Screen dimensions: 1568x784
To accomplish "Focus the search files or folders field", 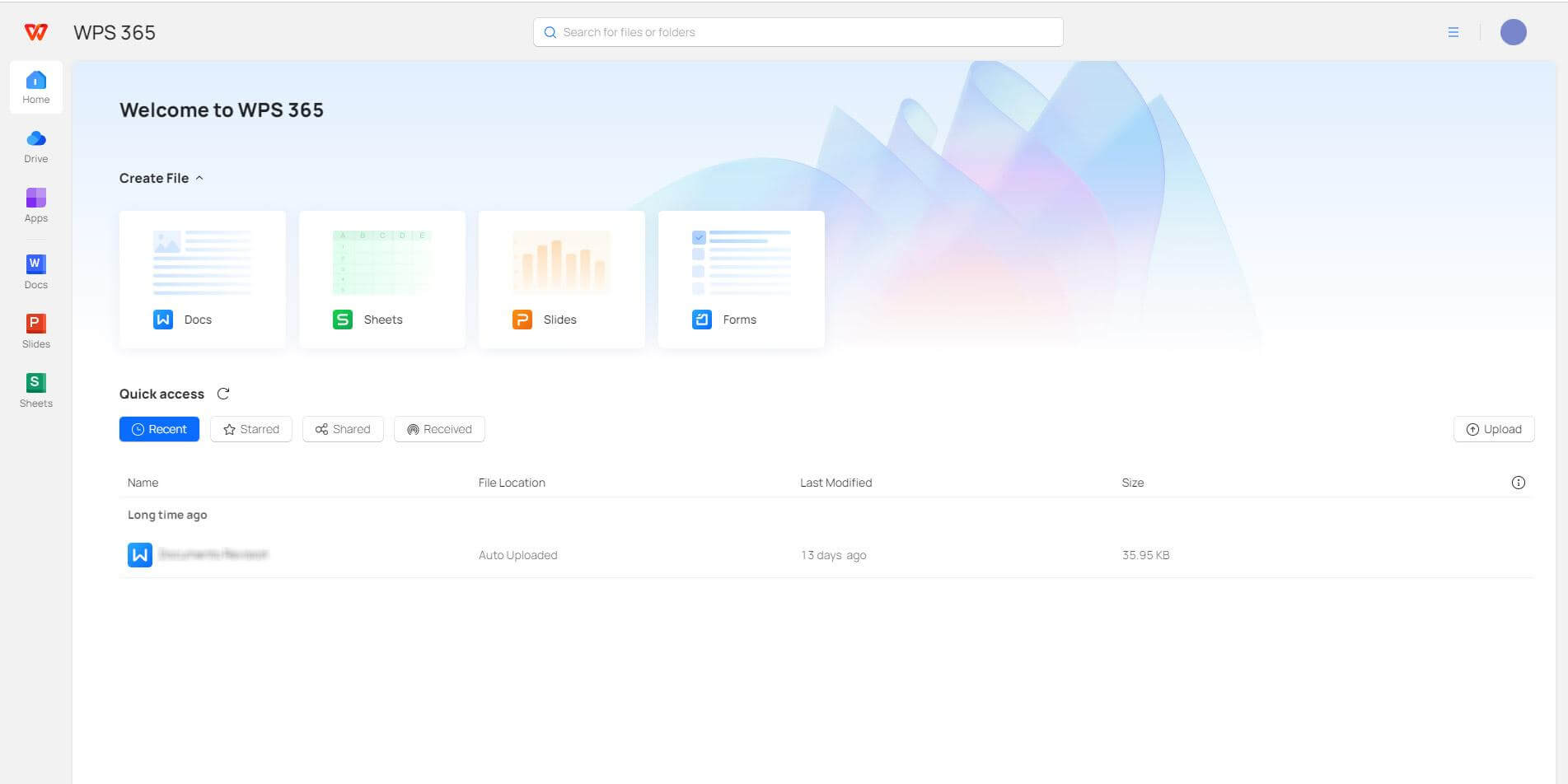I will click(x=798, y=32).
